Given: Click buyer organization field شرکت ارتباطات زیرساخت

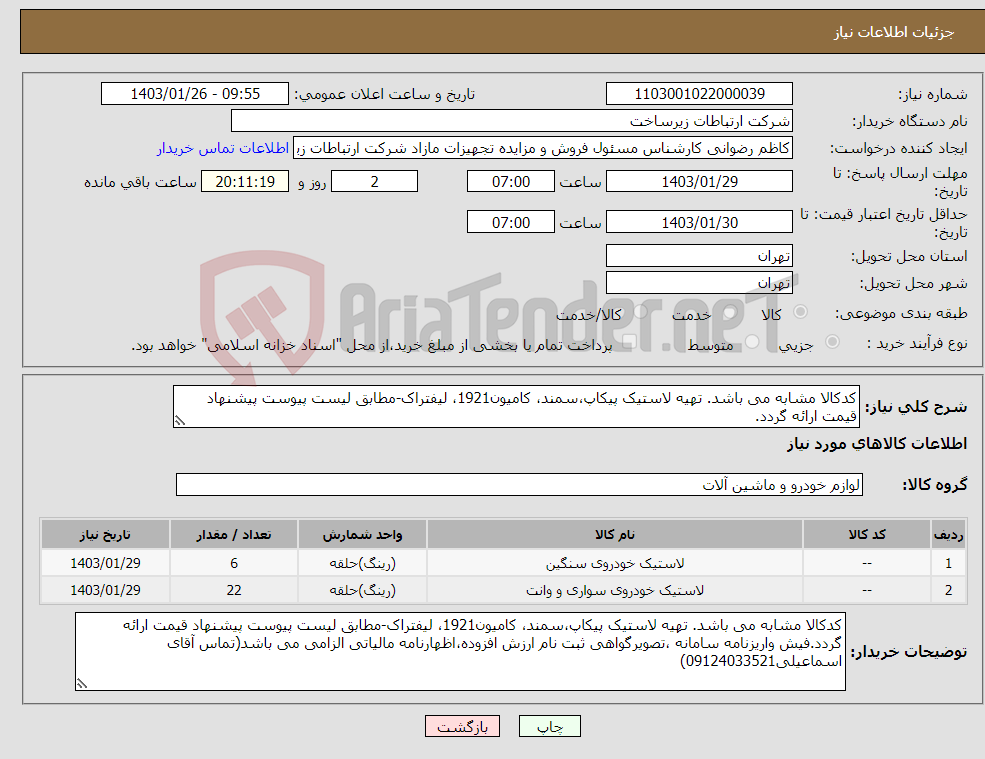Looking at the screenshot, I should click(x=512, y=121).
